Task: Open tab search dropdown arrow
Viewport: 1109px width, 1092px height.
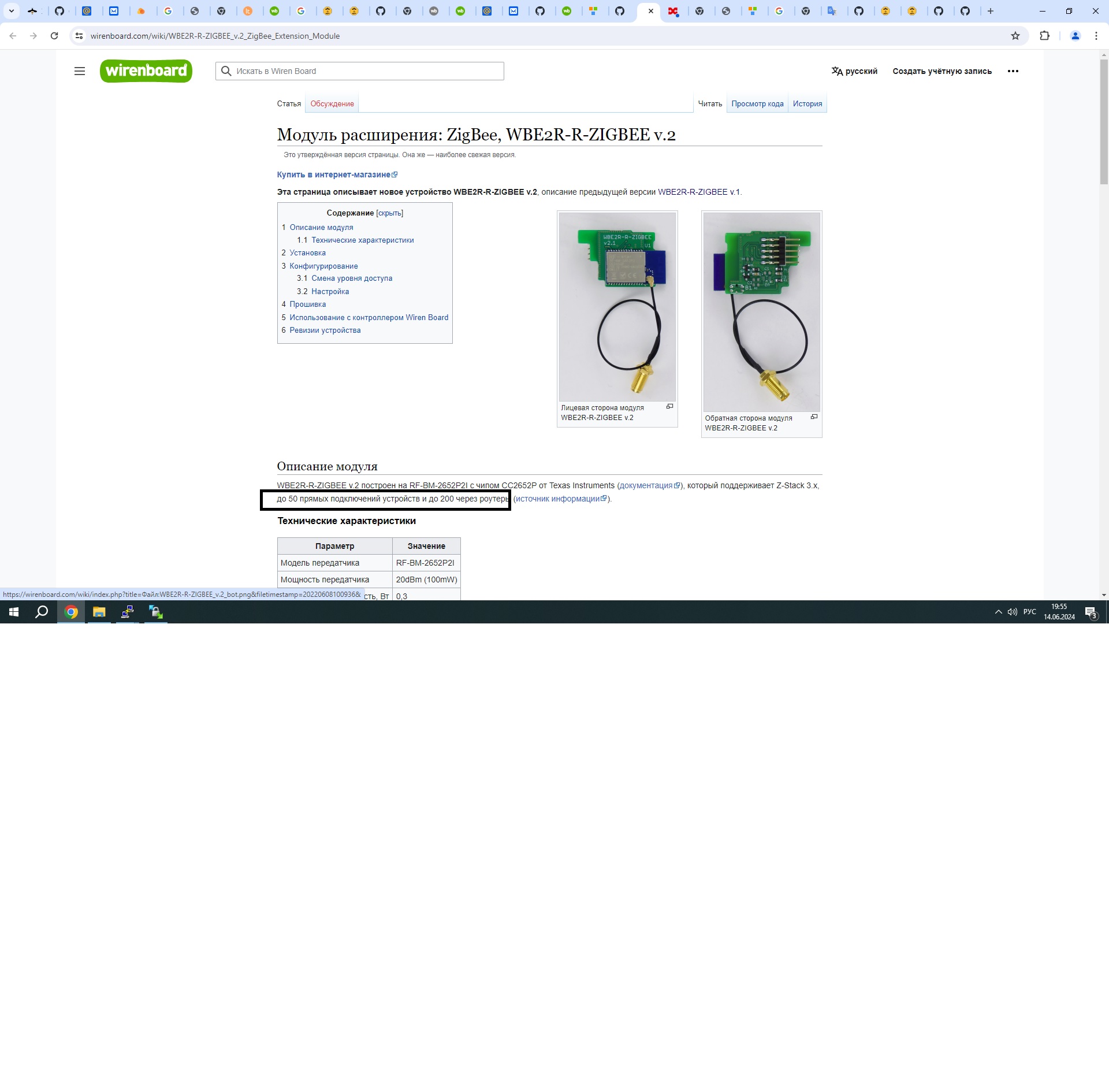Action: 11,11
